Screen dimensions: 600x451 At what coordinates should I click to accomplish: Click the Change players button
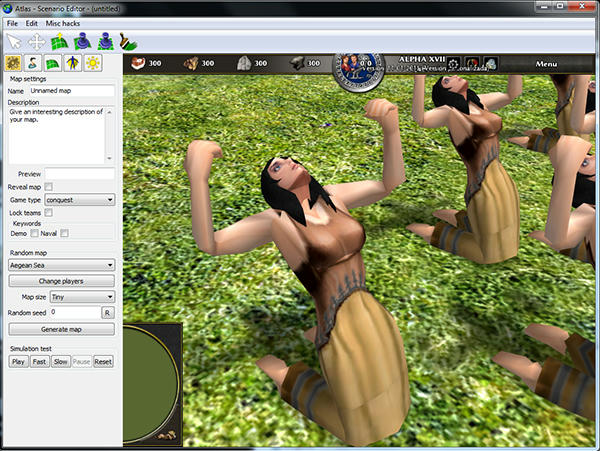61,281
